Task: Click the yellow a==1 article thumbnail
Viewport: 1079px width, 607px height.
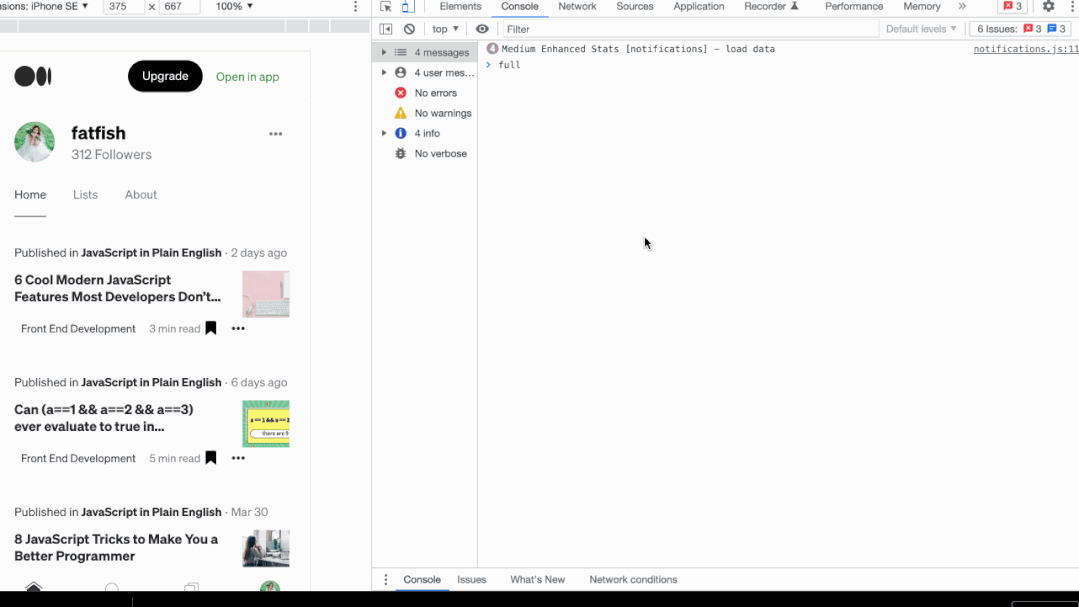Action: tap(266, 424)
